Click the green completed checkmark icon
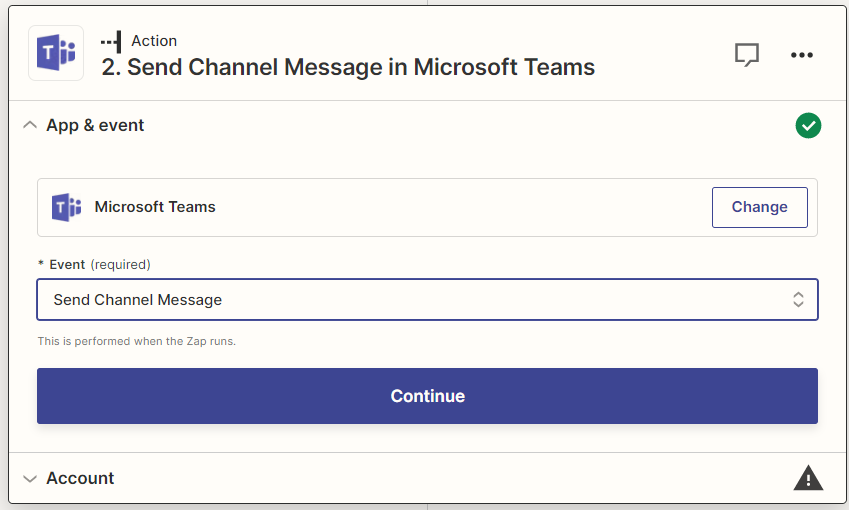 [x=808, y=126]
